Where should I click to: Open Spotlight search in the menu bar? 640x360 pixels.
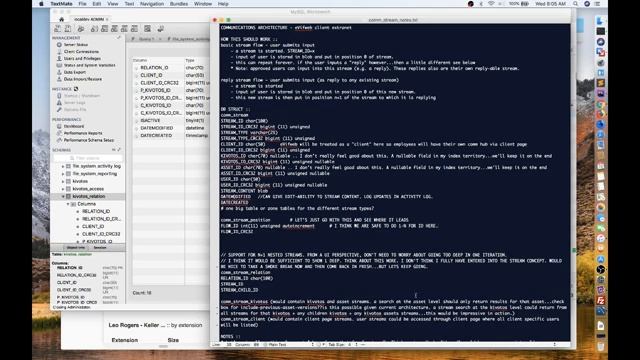tap(575, 4)
